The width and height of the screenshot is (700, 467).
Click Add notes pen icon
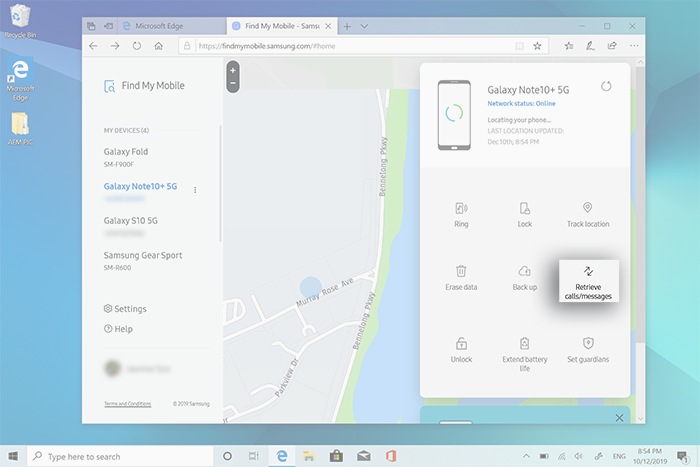(590, 46)
